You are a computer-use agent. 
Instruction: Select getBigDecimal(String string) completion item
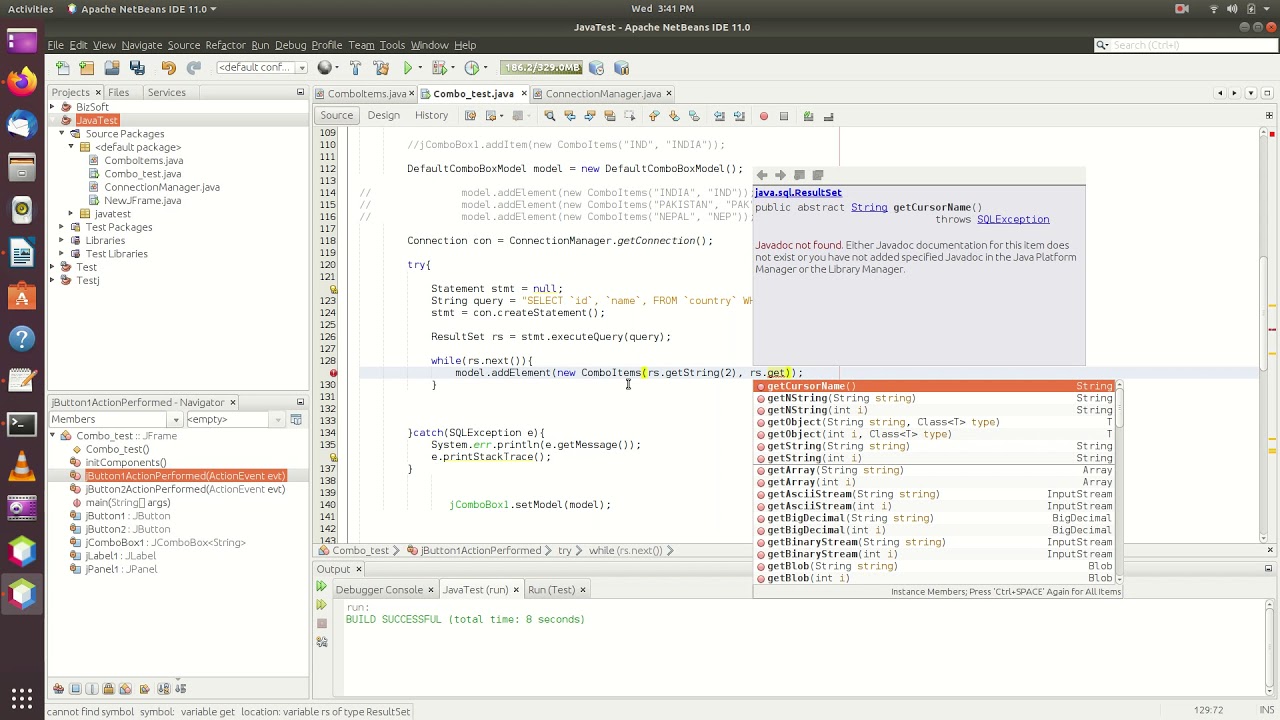click(934, 518)
